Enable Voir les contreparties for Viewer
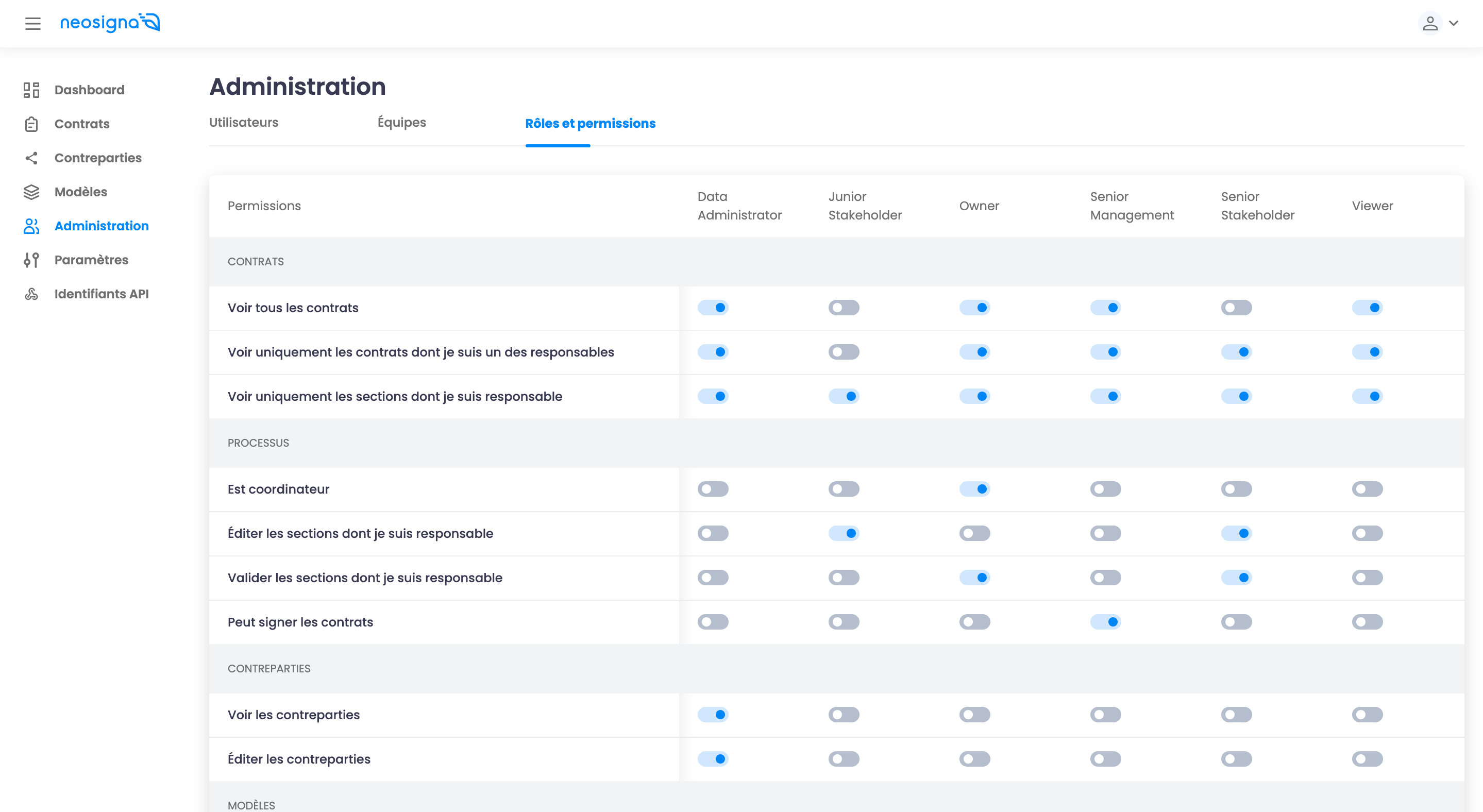 point(1367,715)
